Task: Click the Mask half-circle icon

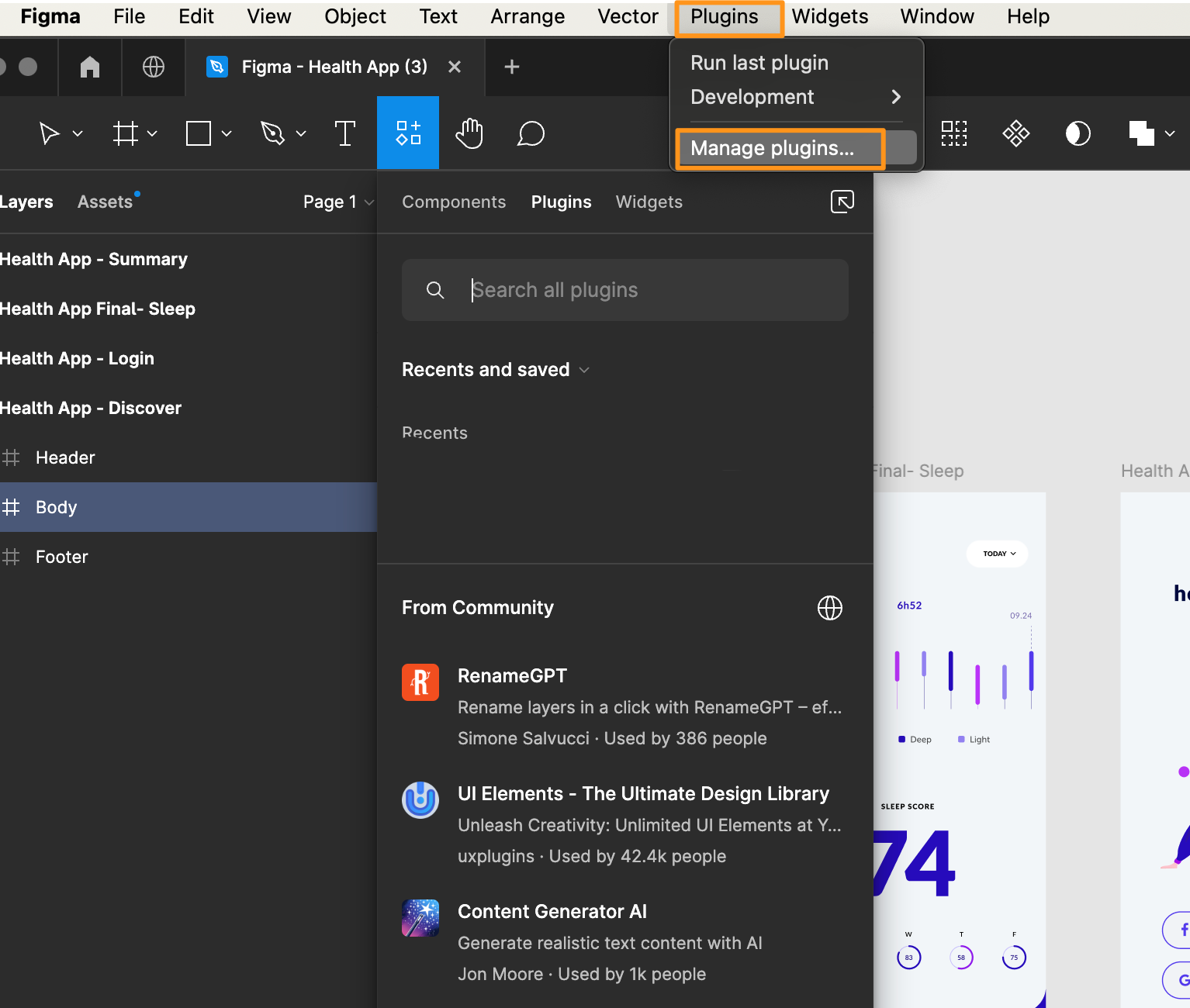Action: coord(1078,133)
